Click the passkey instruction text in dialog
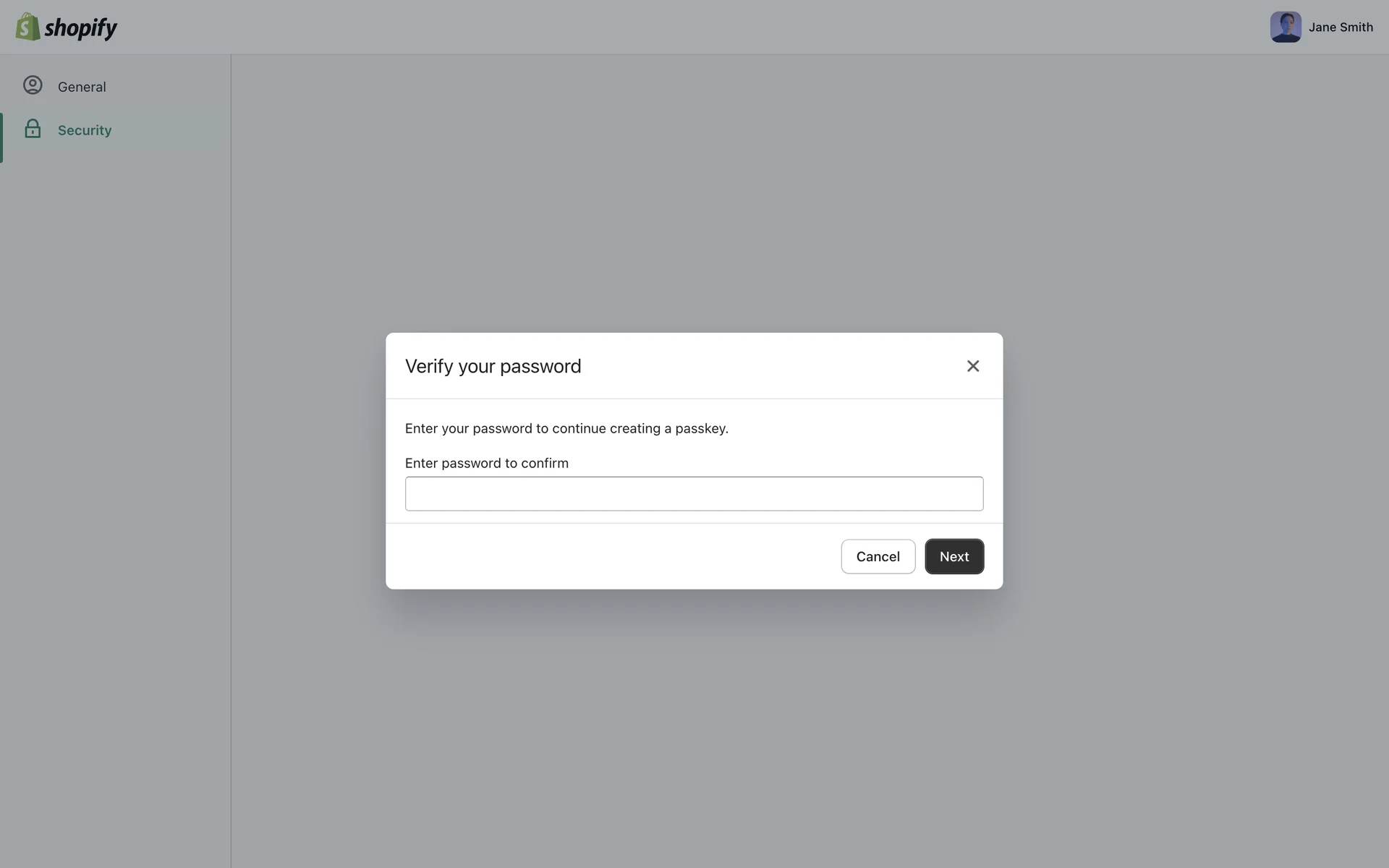Screen dimensions: 1389x868 point(566,428)
